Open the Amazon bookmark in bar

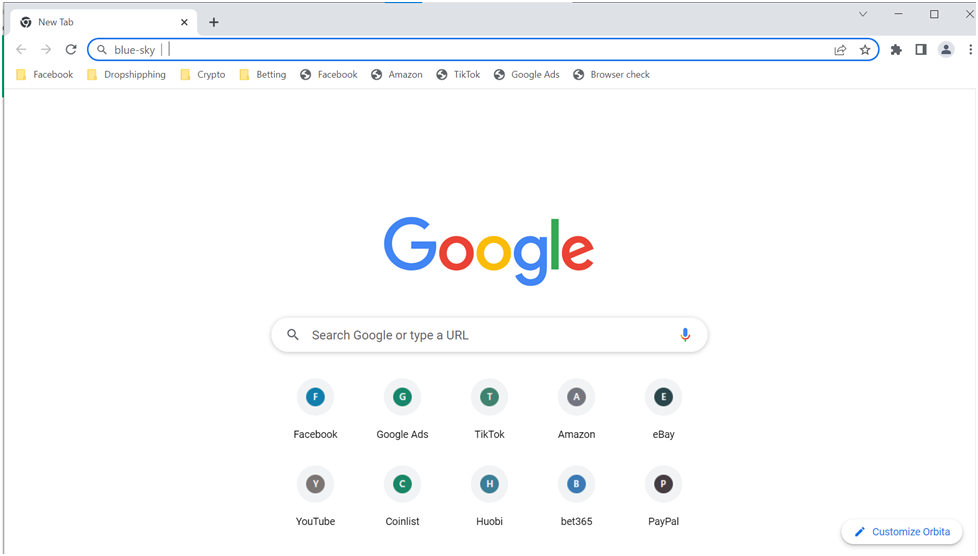pos(397,74)
